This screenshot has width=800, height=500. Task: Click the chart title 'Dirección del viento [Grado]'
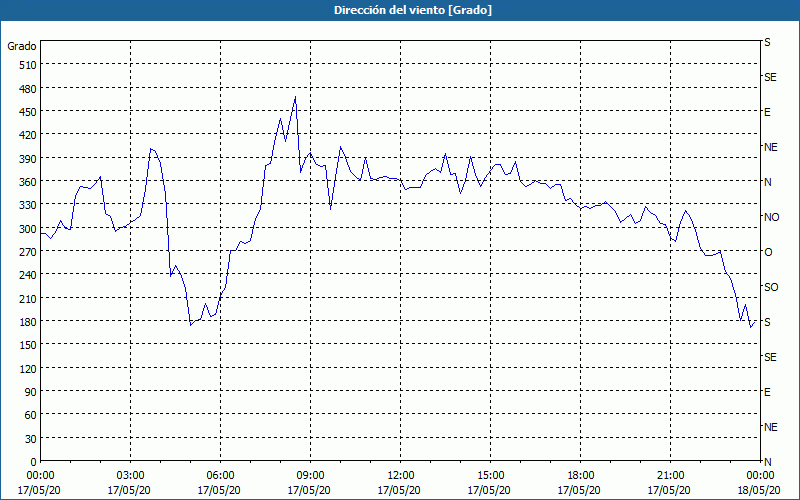pyautogui.click(x=413, y=10)
